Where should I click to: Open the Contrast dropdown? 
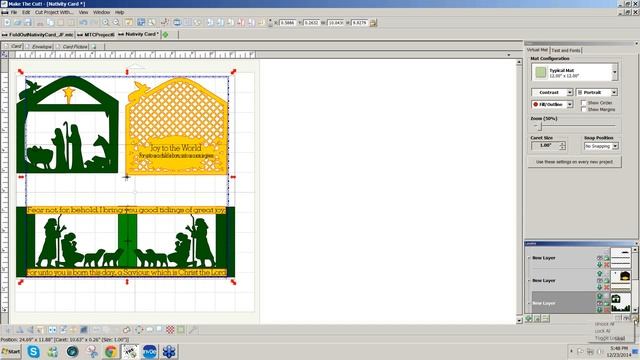(x=552, y=93)
